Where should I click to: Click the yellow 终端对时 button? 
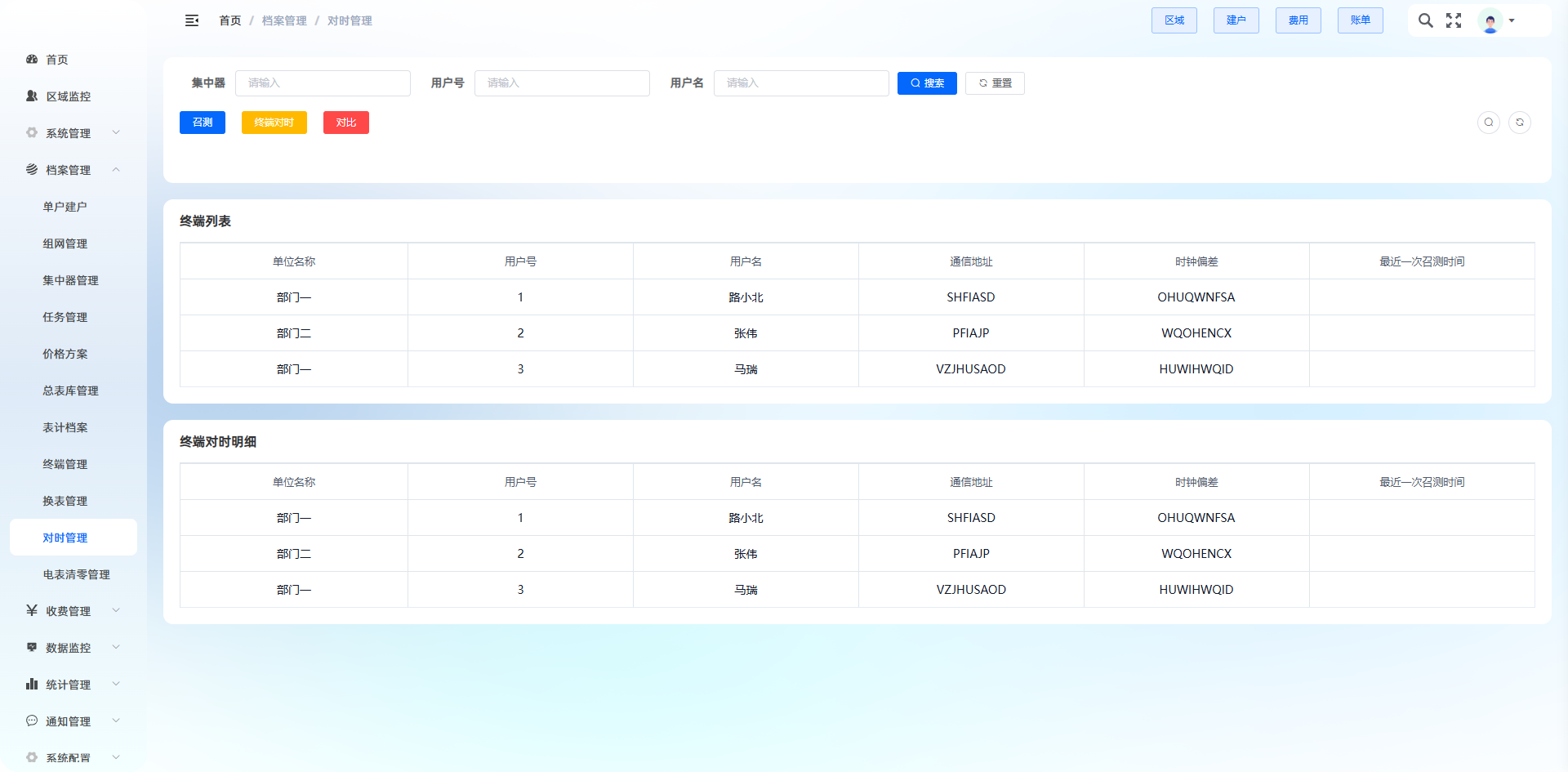click(x=274, y=123)
